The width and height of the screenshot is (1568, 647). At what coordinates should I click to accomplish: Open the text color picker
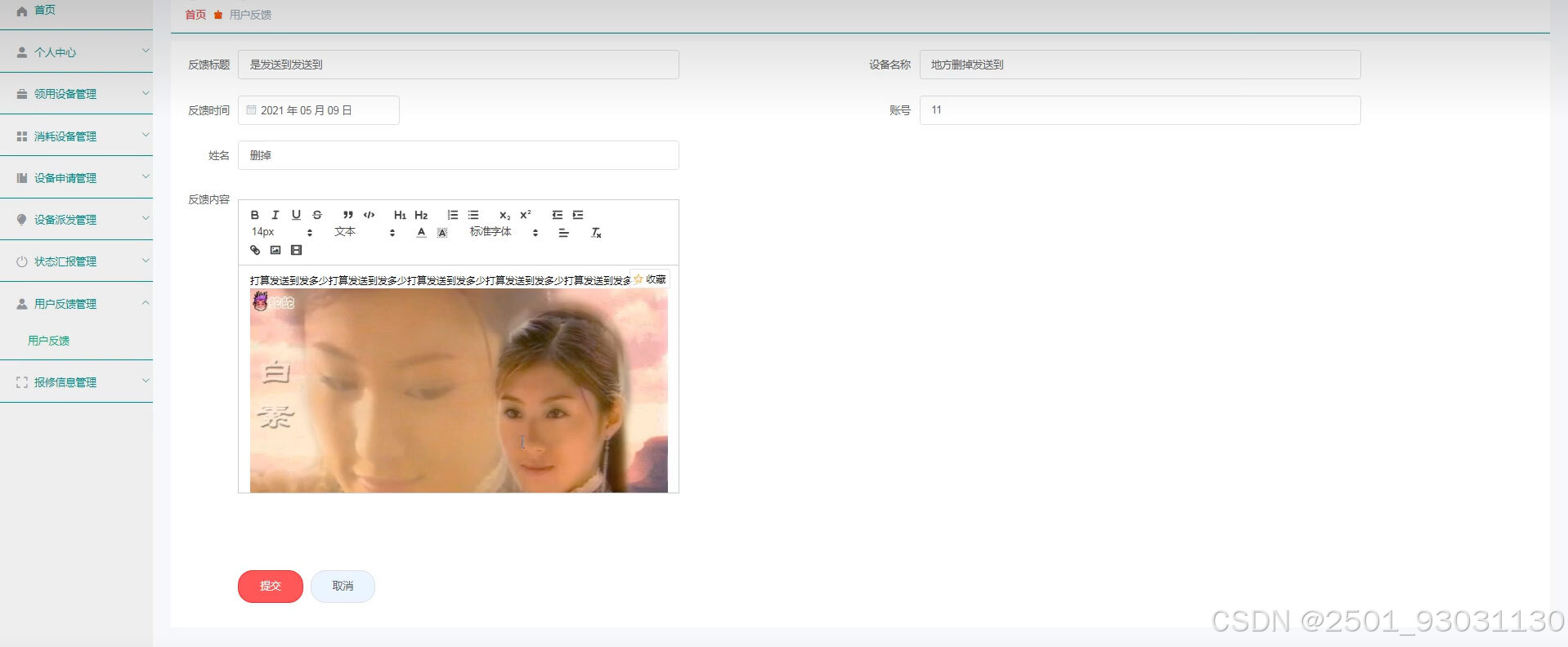[421, 233]
